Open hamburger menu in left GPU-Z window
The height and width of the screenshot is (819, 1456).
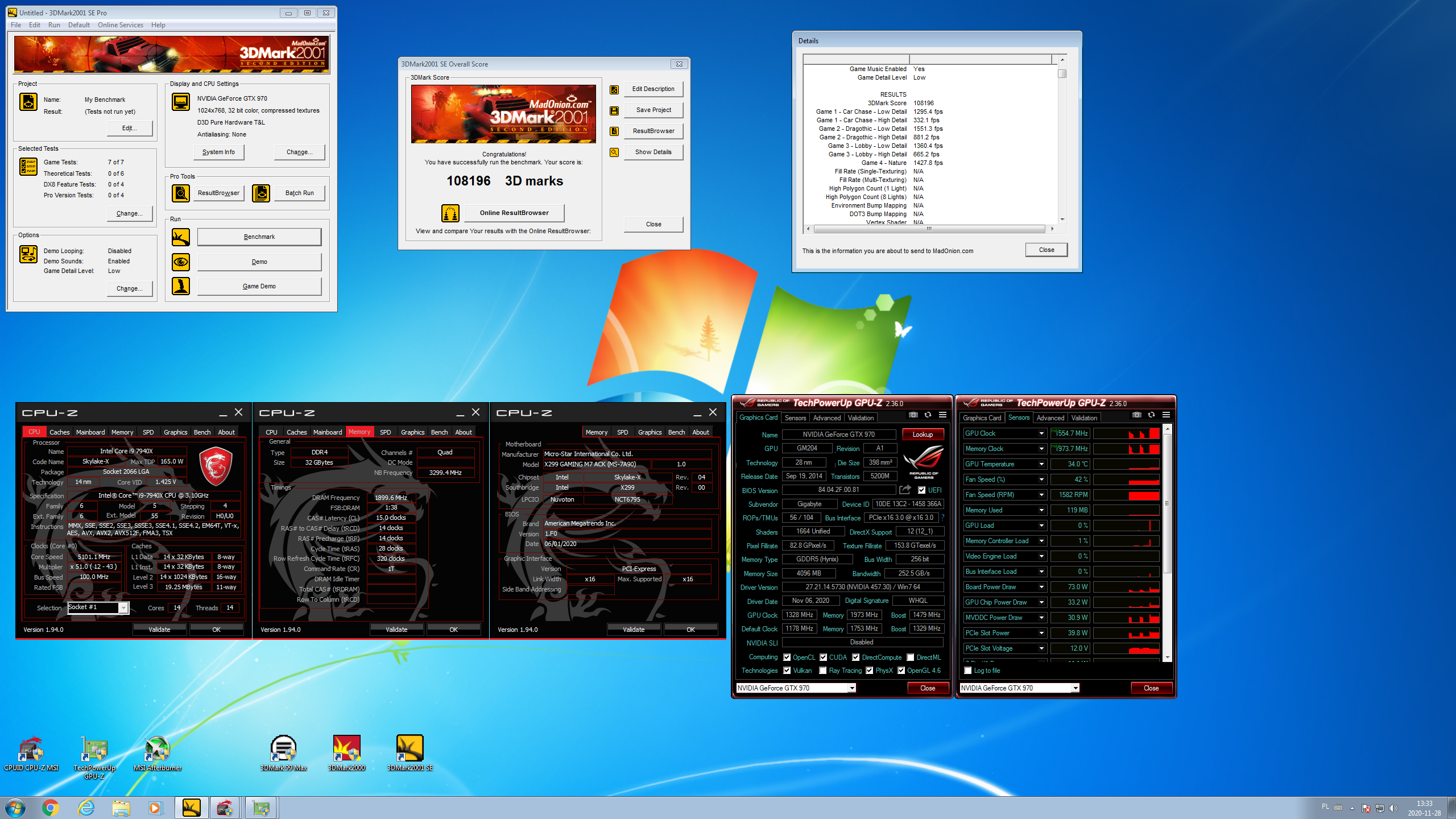click(942, 415)
